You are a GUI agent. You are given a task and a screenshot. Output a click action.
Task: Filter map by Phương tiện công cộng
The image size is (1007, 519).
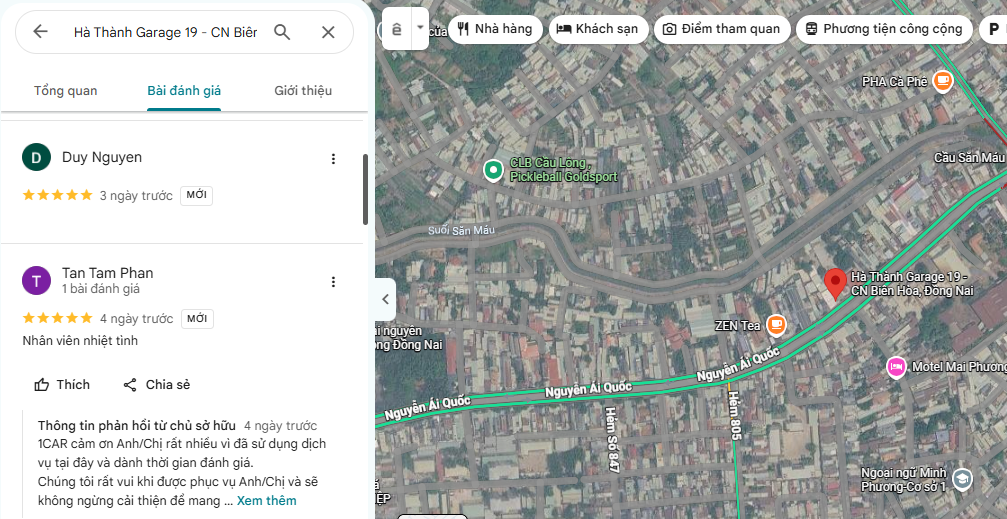[884, 29]
